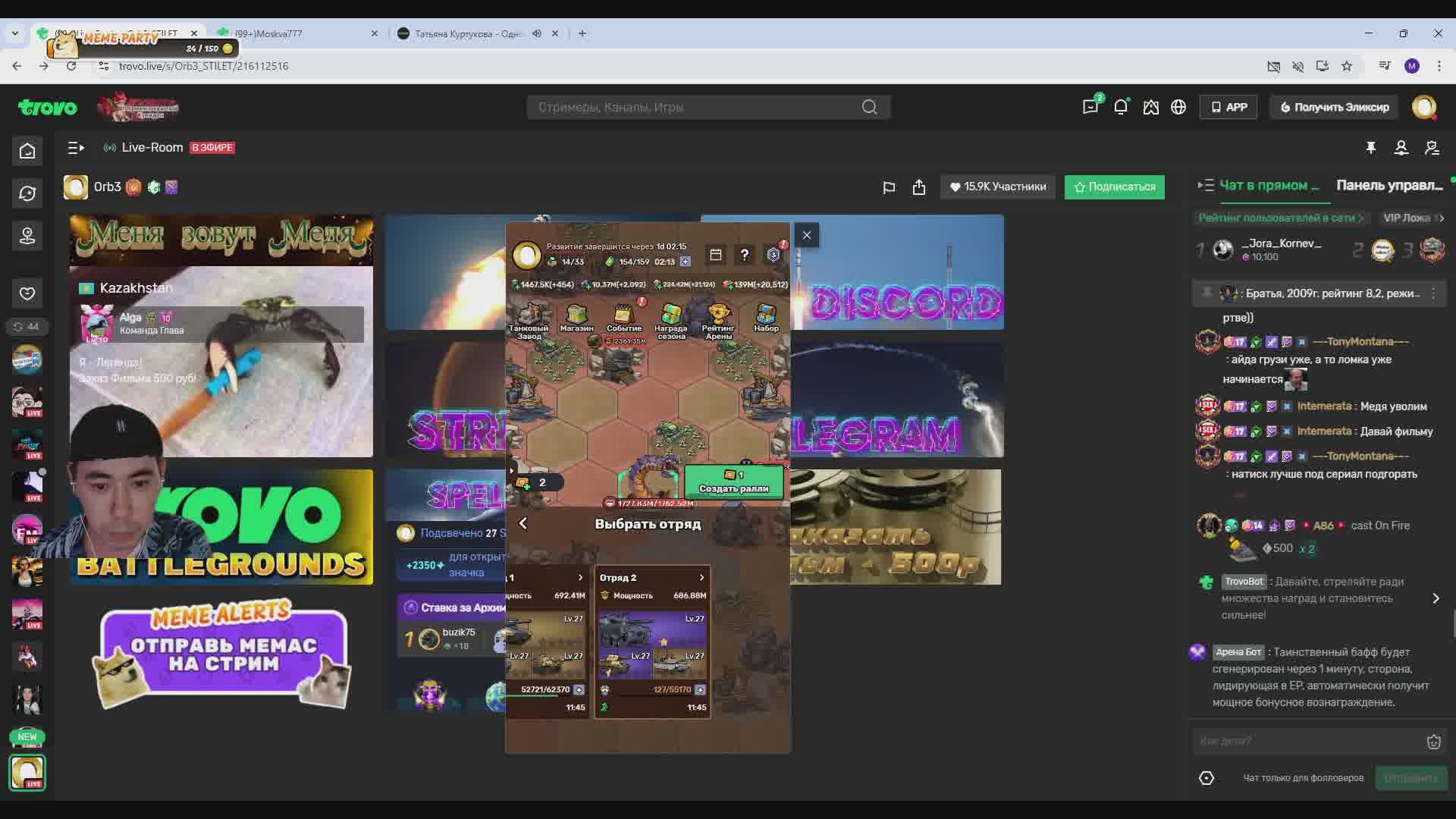Screen dimensions: 1456x819
Task: Expand the VIP Ложа section
Action: pyautogui.click(x=1413, y=218)
